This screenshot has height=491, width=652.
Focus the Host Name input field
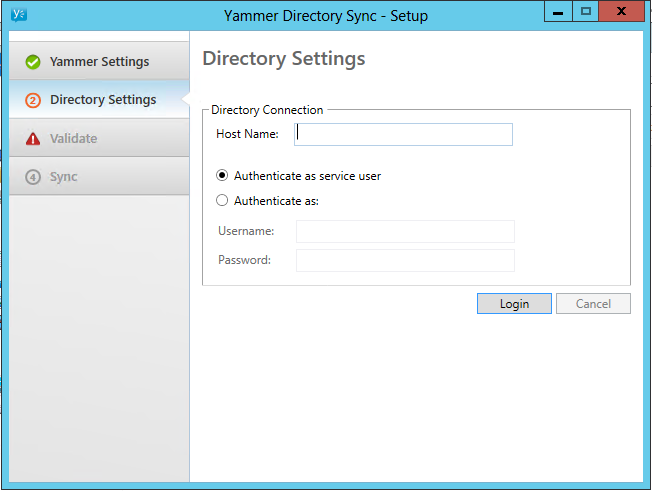click(x=403, y=134)
